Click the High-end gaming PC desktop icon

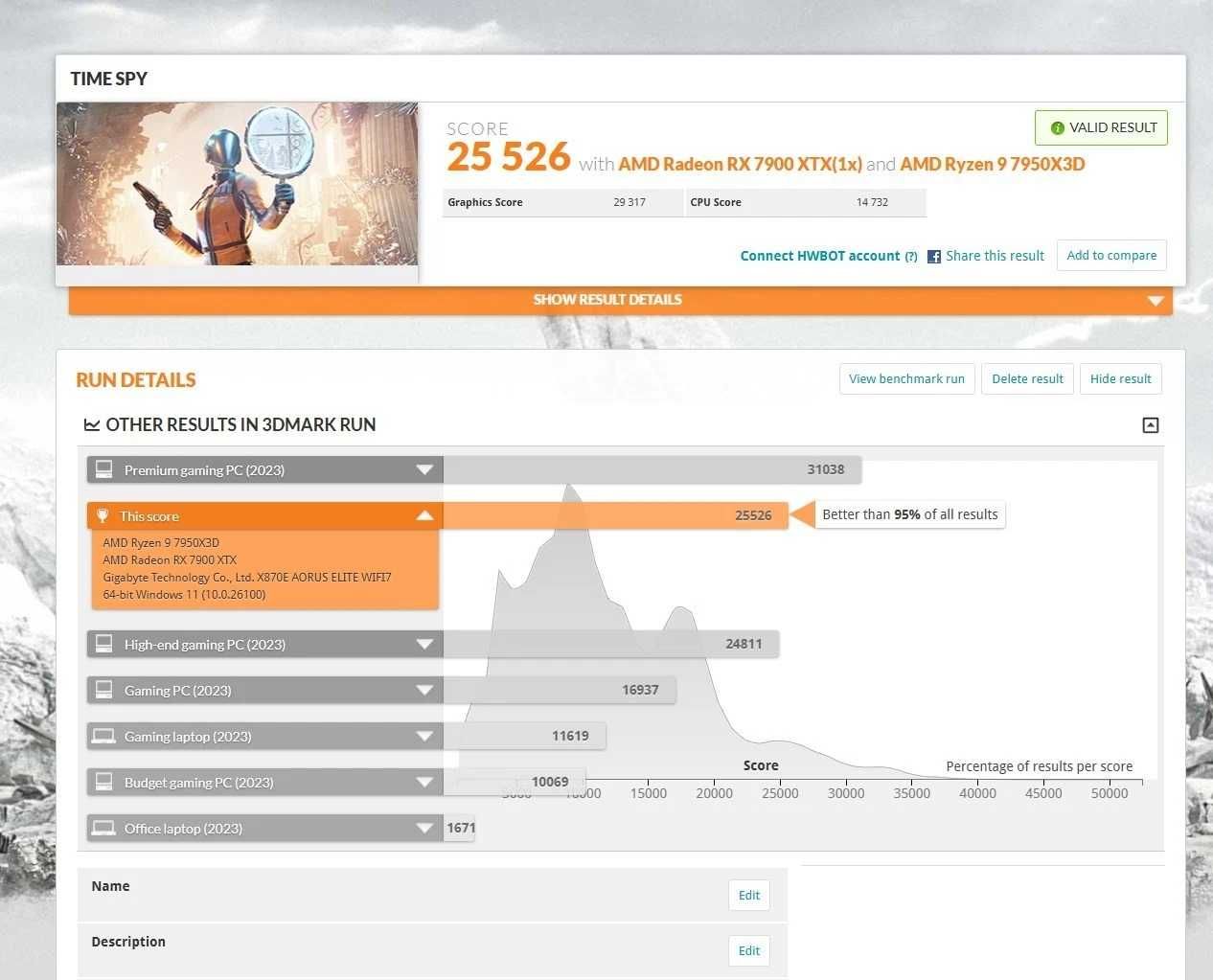pos(103,644)
